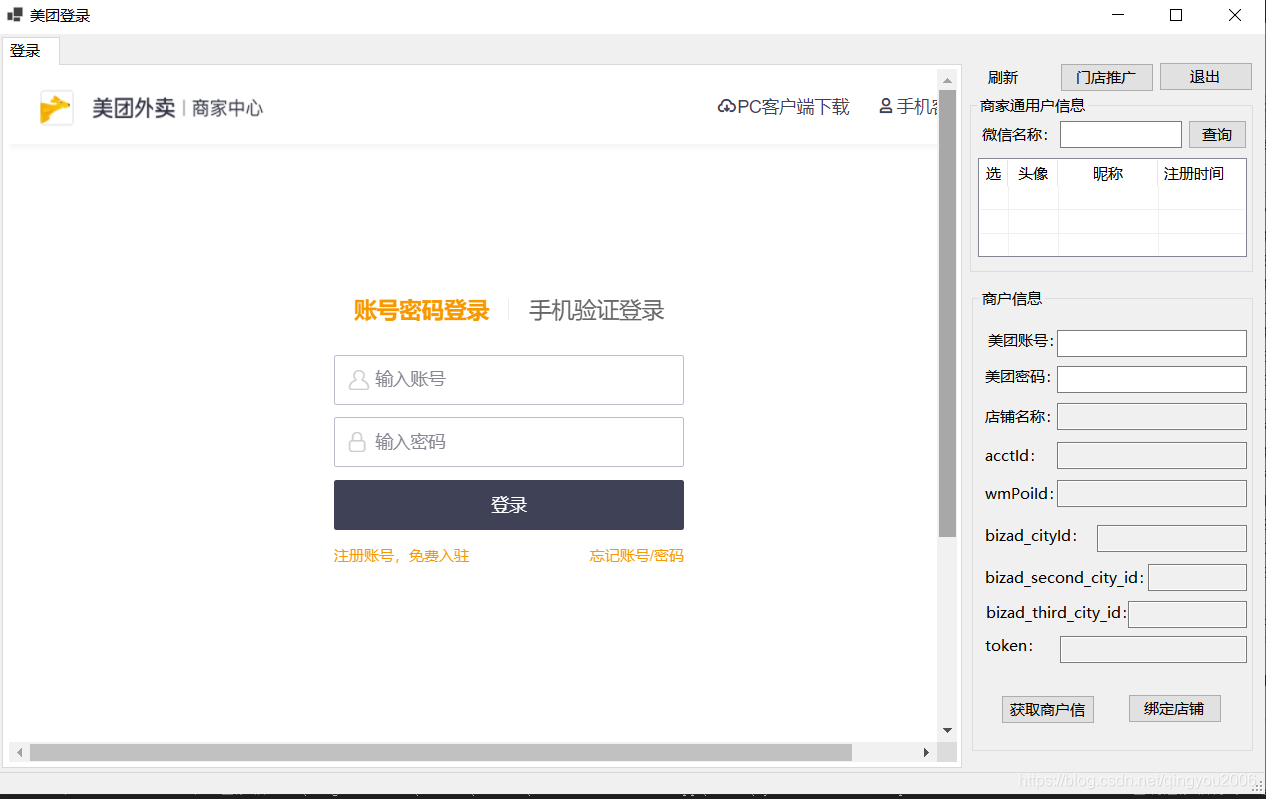This screenshot has width=1266, height=799.
Task: Click the 美团密码 input field
Action: coord(1152,379)
